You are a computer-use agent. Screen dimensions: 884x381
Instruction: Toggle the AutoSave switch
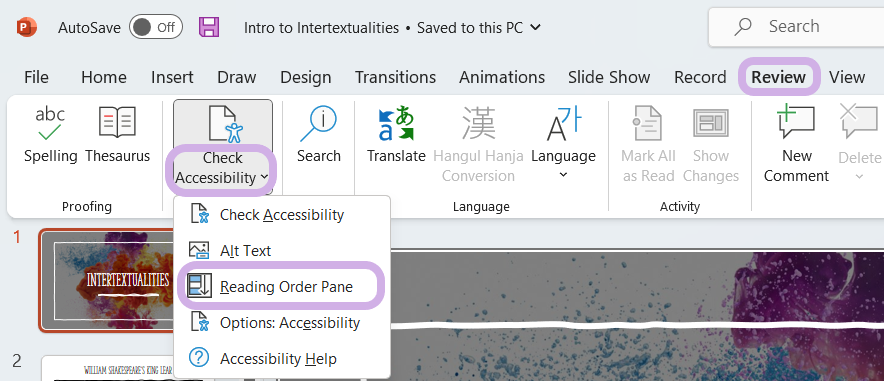pyautogui.click(x=156, y=27)
